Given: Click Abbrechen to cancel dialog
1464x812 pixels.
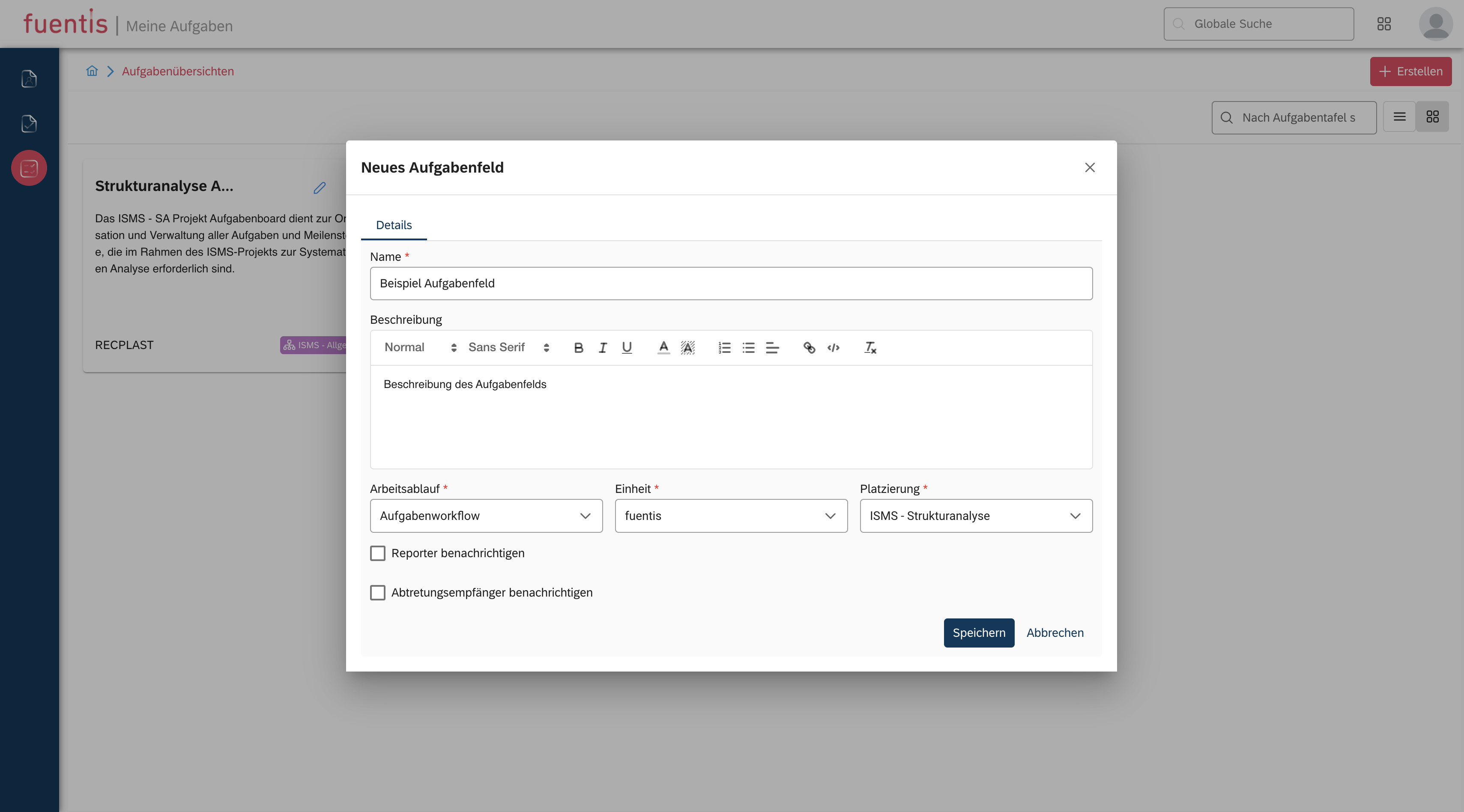Looking at the screenshot, I should [x=1055, y=633].
